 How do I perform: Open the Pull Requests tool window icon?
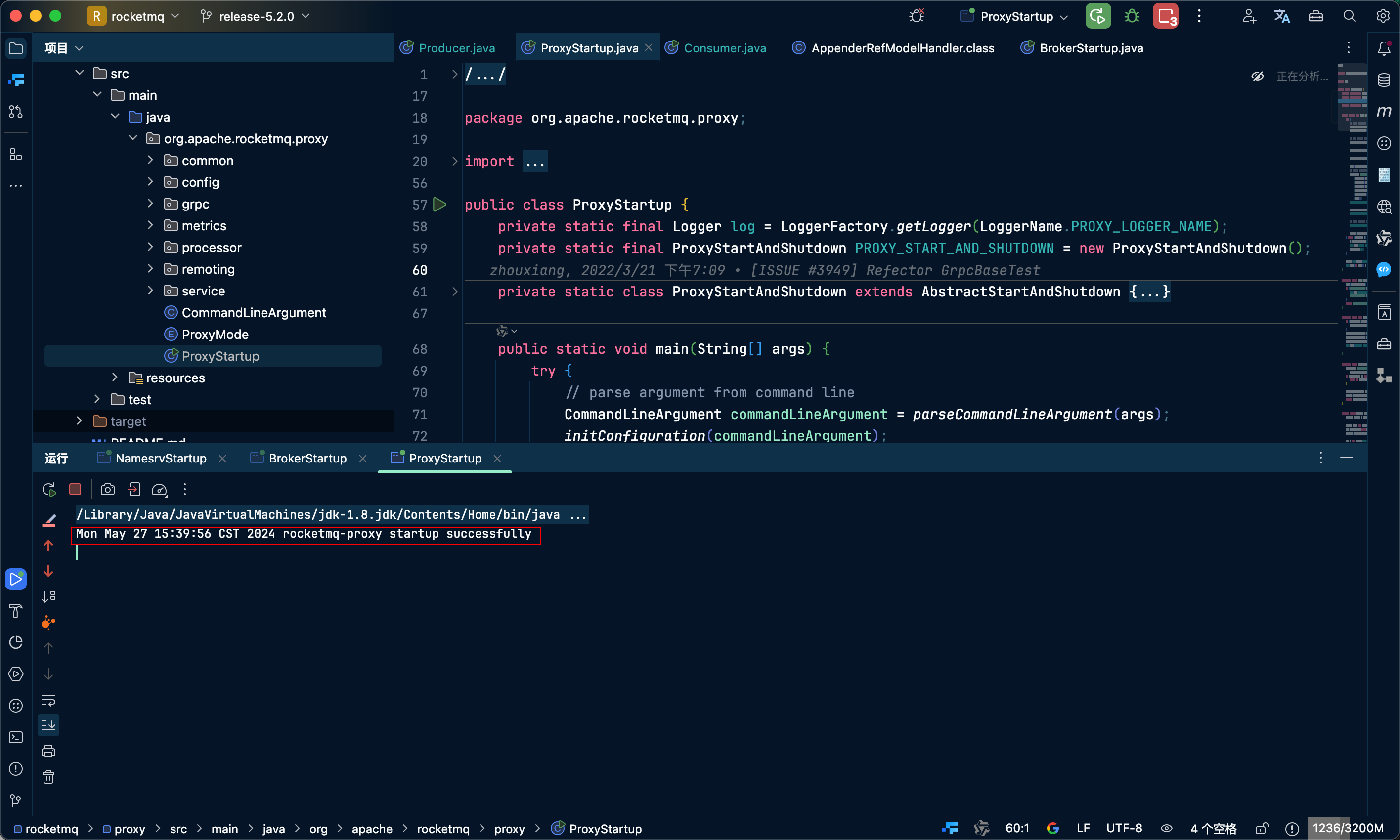[x=16, y=112]
